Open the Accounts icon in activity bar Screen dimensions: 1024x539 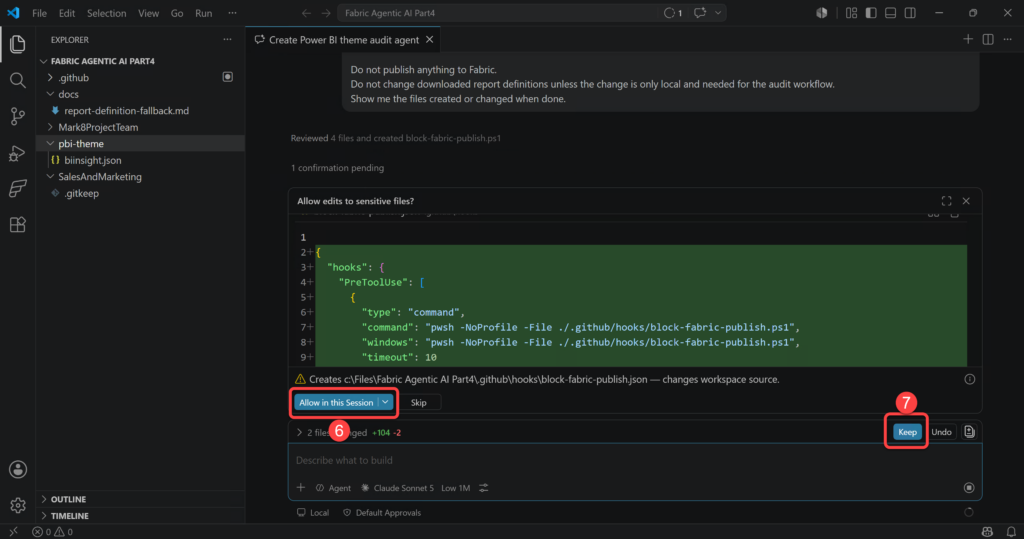18,469
